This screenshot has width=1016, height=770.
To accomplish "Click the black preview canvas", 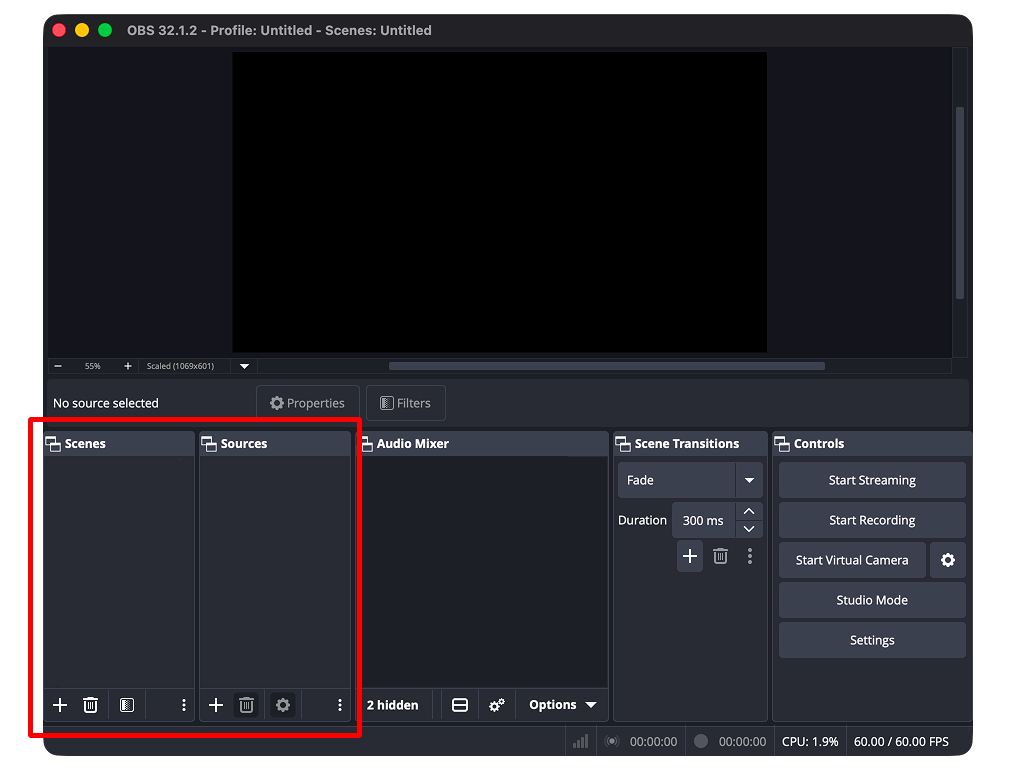I will [500, 202].
